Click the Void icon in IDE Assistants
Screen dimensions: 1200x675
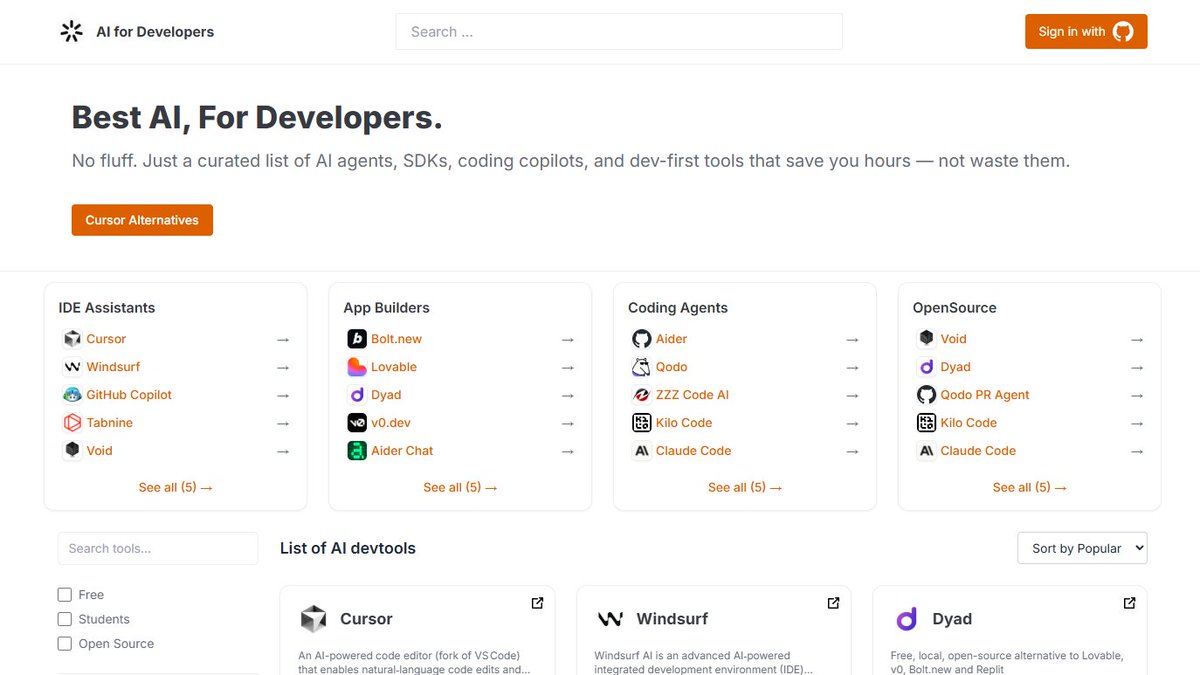tap(72, 451)
